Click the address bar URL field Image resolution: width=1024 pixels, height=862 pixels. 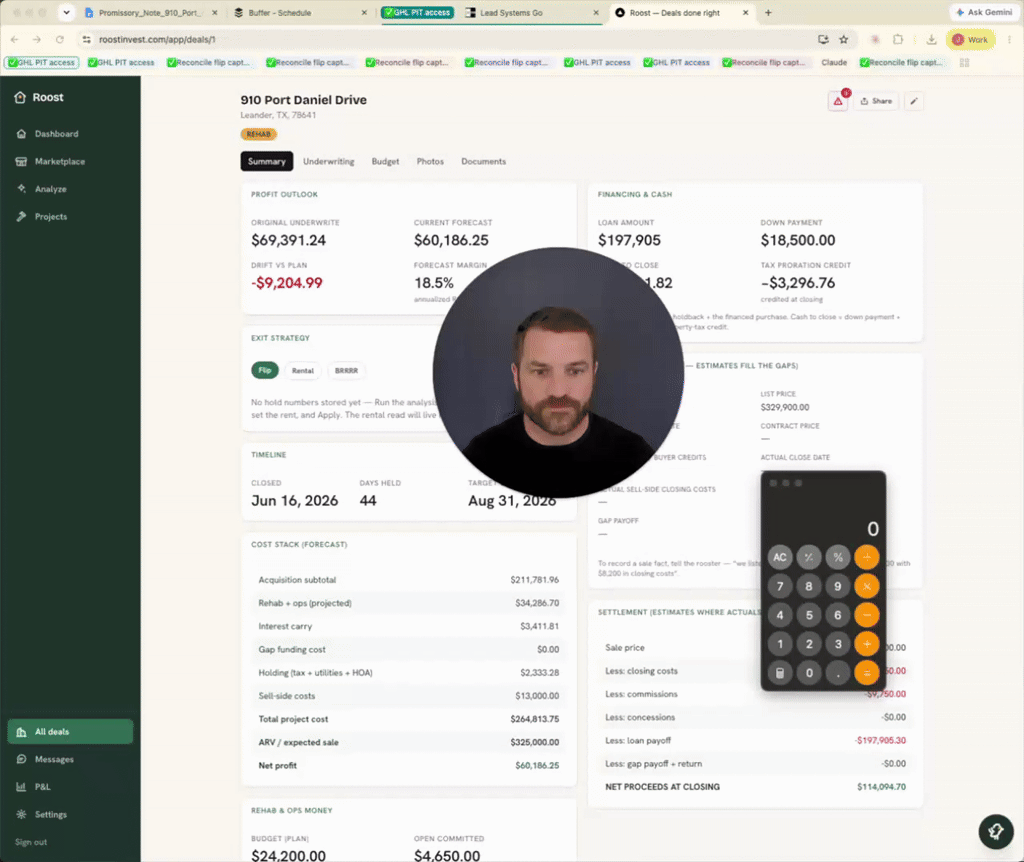click(x=451, y=39)
